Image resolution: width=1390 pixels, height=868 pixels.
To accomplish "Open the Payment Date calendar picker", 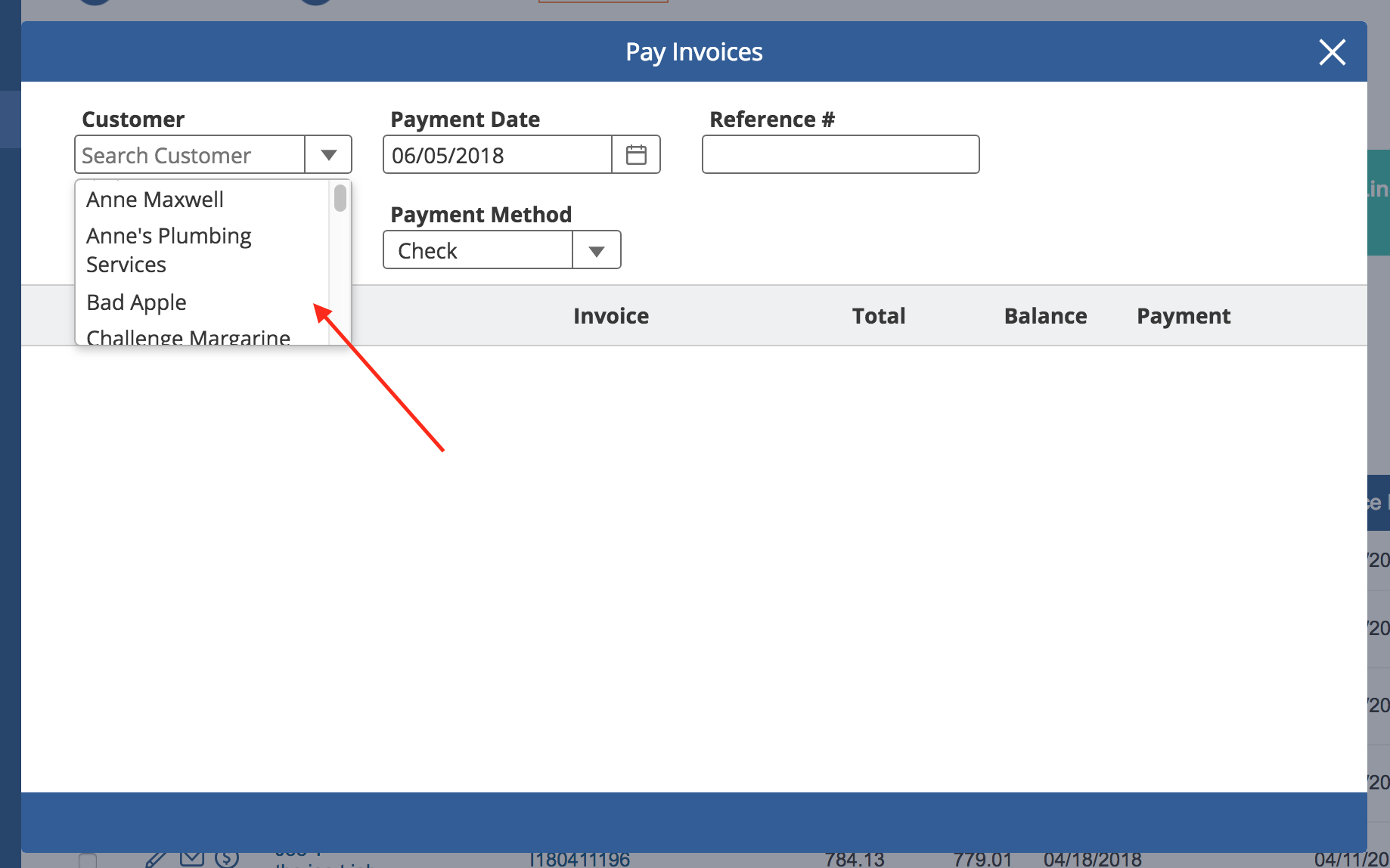I will pyautogui.click(x=636, y=155).
